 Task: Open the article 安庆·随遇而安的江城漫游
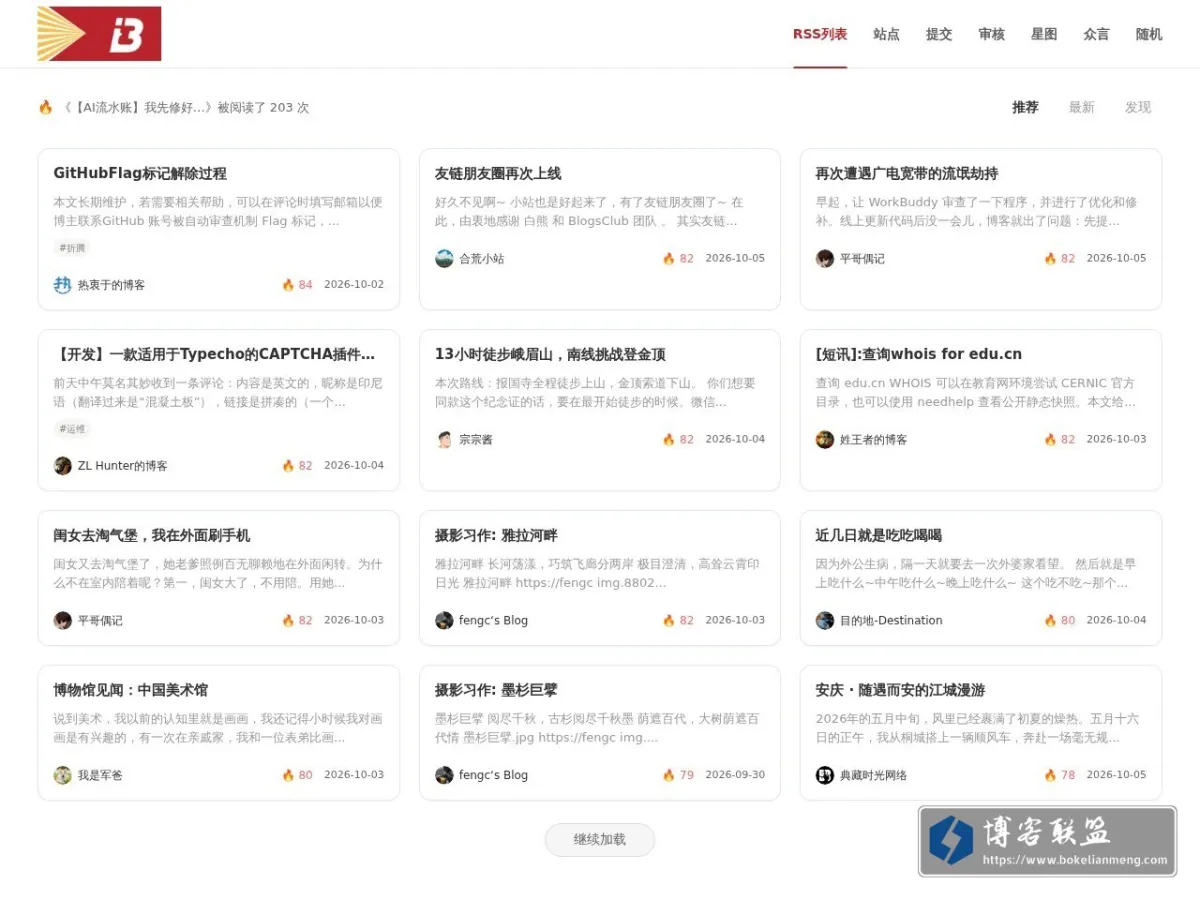(900, 690)
